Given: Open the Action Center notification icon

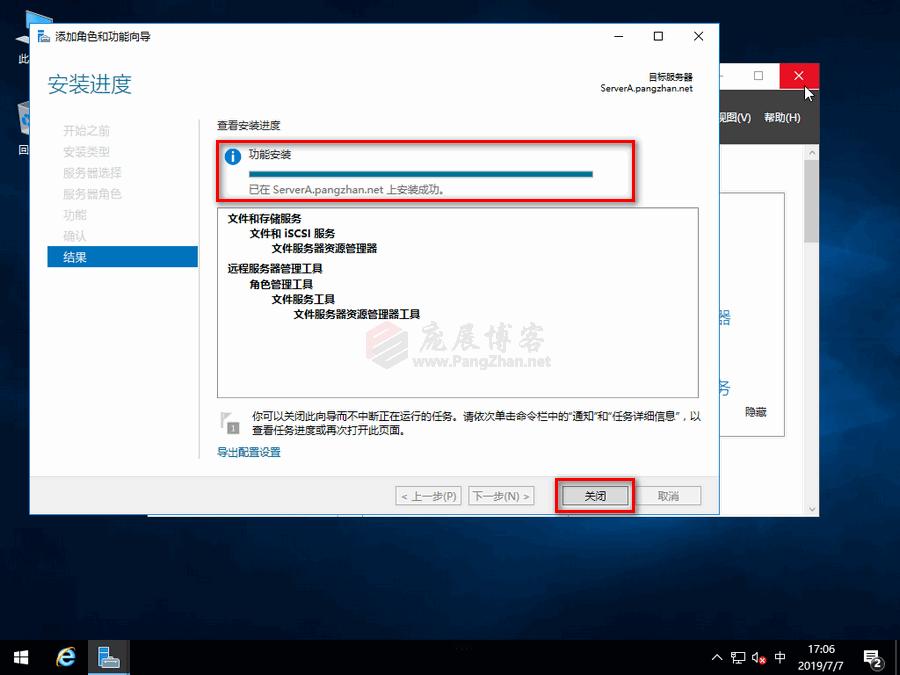Looking at the screenshot, I should [872, 660].
